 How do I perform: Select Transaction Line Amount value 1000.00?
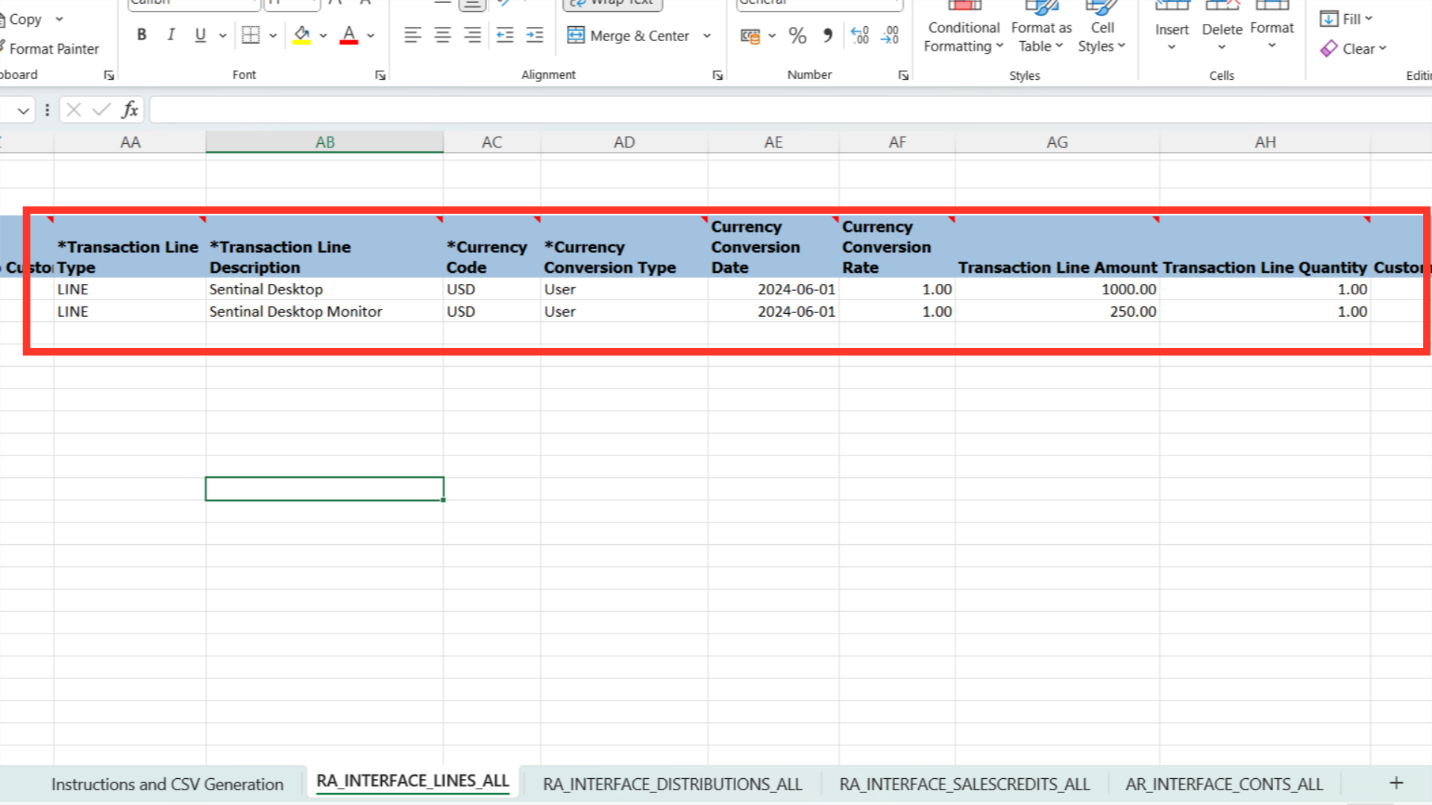click(1057, 289)
